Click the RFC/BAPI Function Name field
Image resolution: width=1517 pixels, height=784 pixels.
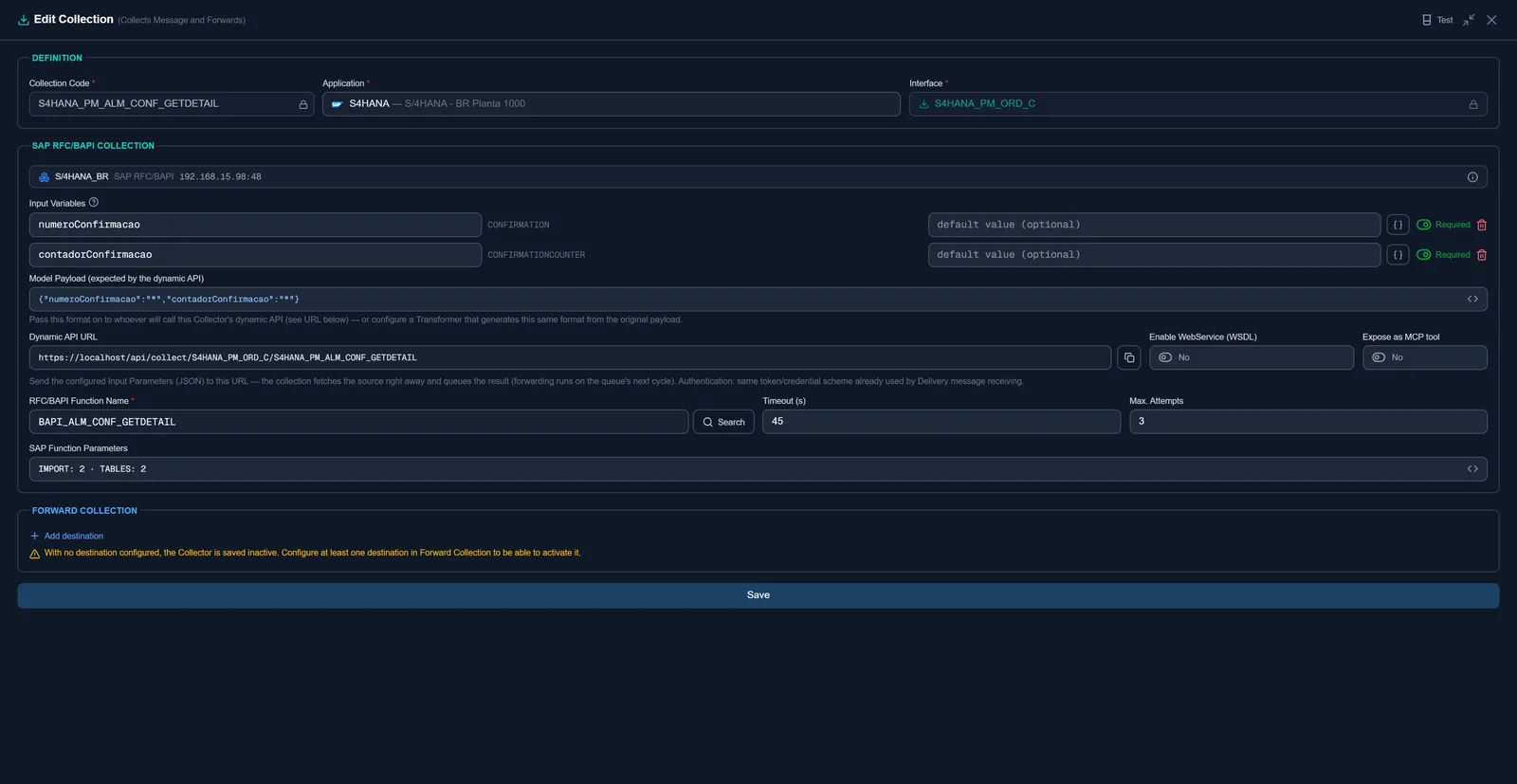(358, 422)
